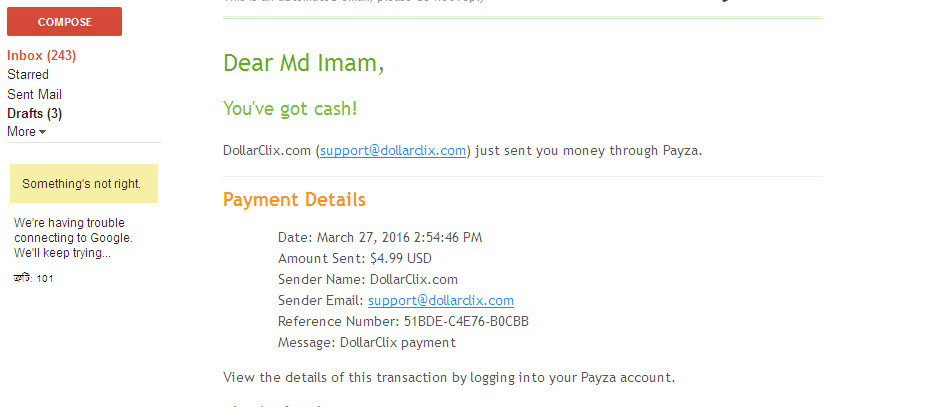
Task: Click the "You've got cash!" heading
Action: pyautogui.click(x=290, y=108)
